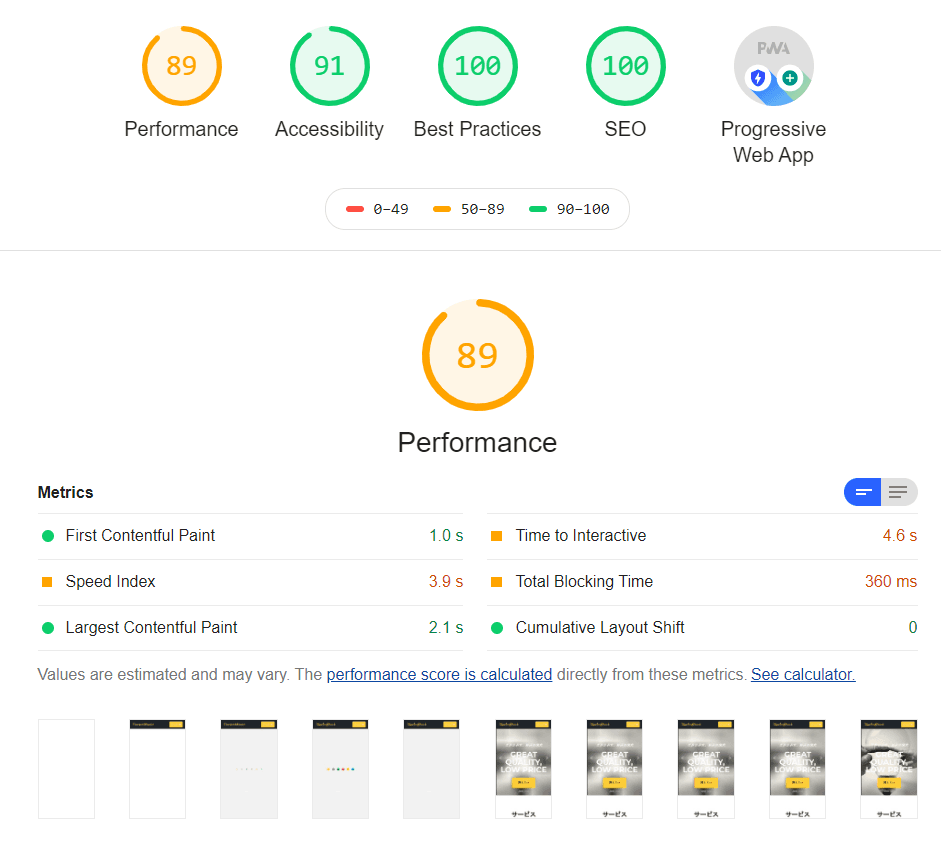Switch metrics to compact bar view

(863, 492)
